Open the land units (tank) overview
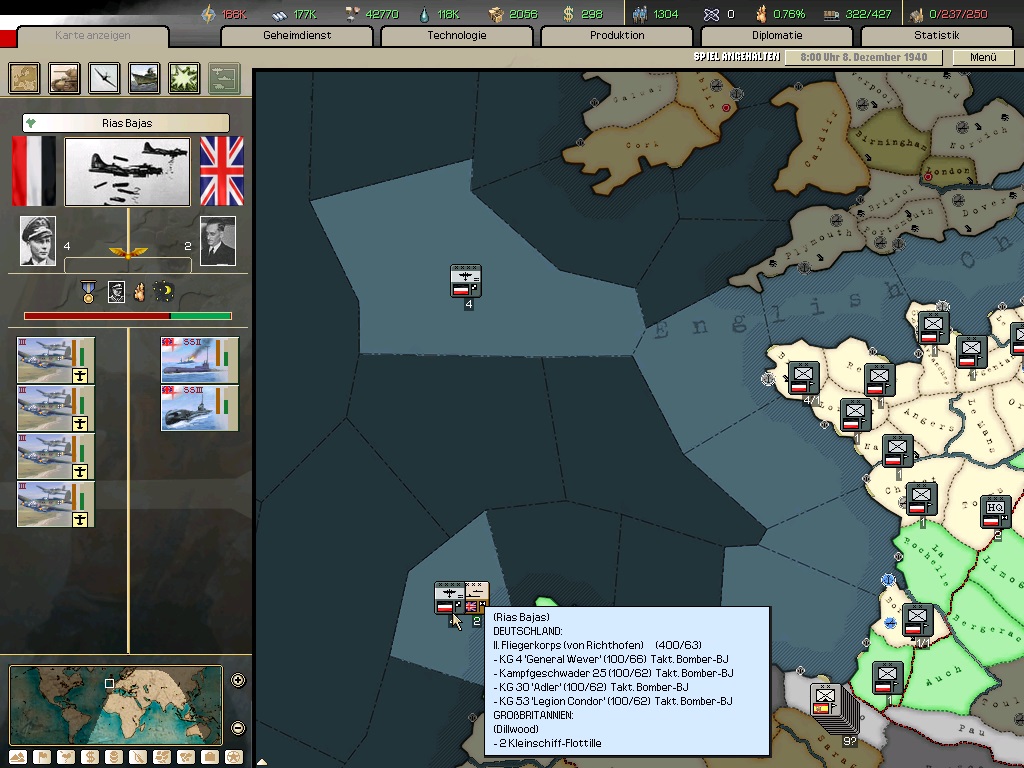Viewport: 1024px width, 768px height. point(65,77)
